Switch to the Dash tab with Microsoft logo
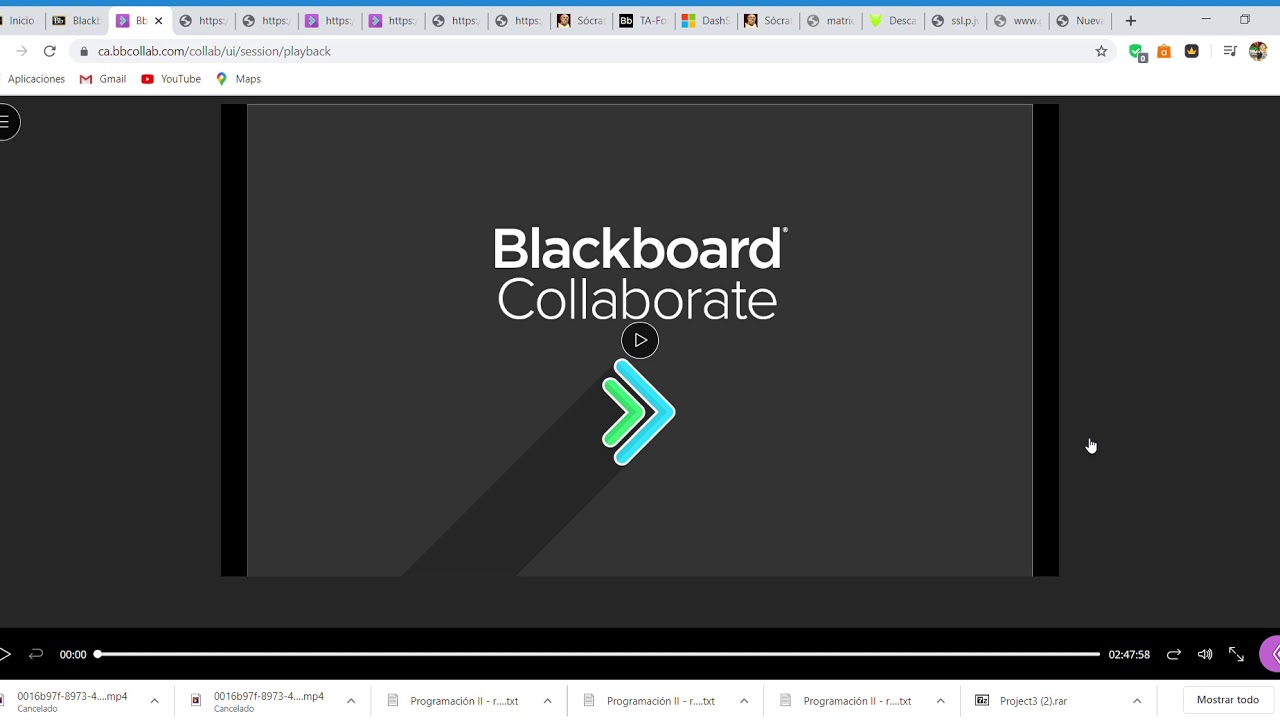 tap(706, 20)
